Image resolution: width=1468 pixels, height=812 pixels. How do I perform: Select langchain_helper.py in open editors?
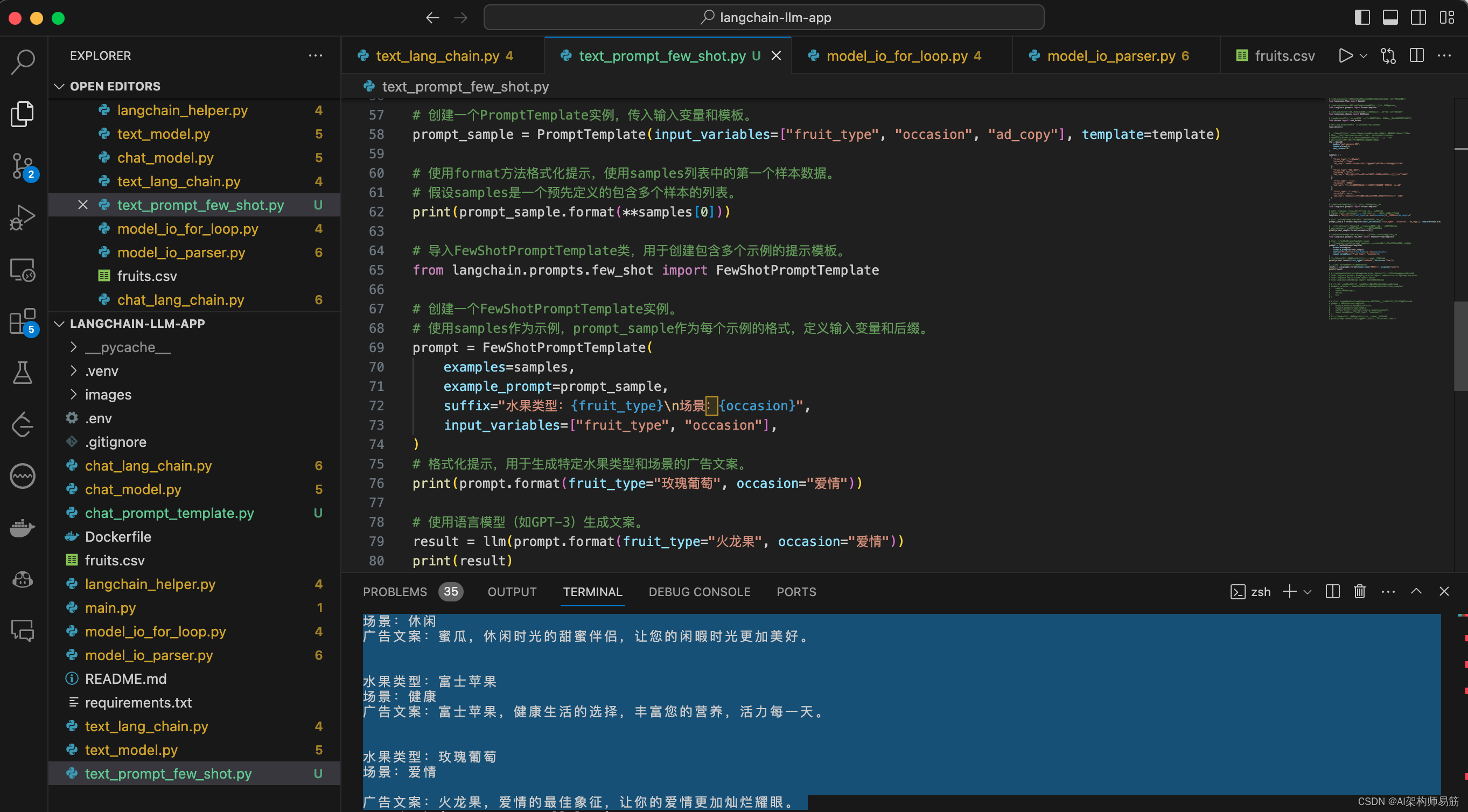194,110
